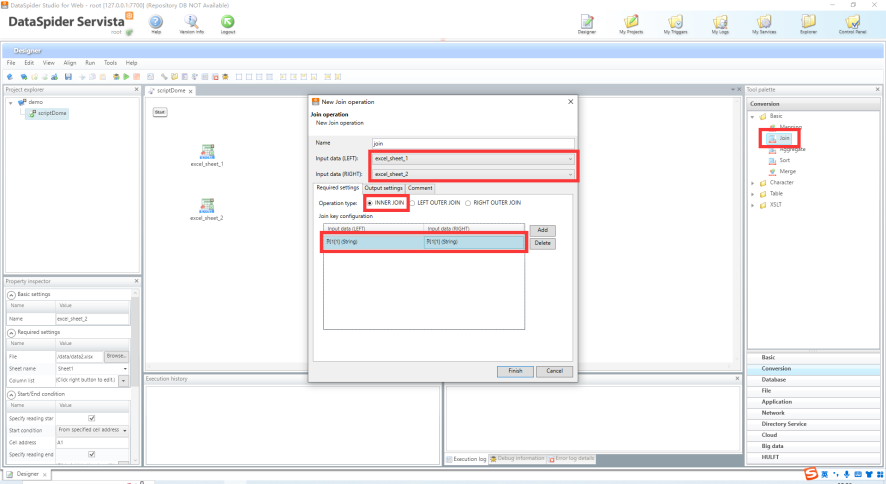Open Version Info icon
Image resolution: width=886 pixels, height=484 pixels.
tap(192, 22)
